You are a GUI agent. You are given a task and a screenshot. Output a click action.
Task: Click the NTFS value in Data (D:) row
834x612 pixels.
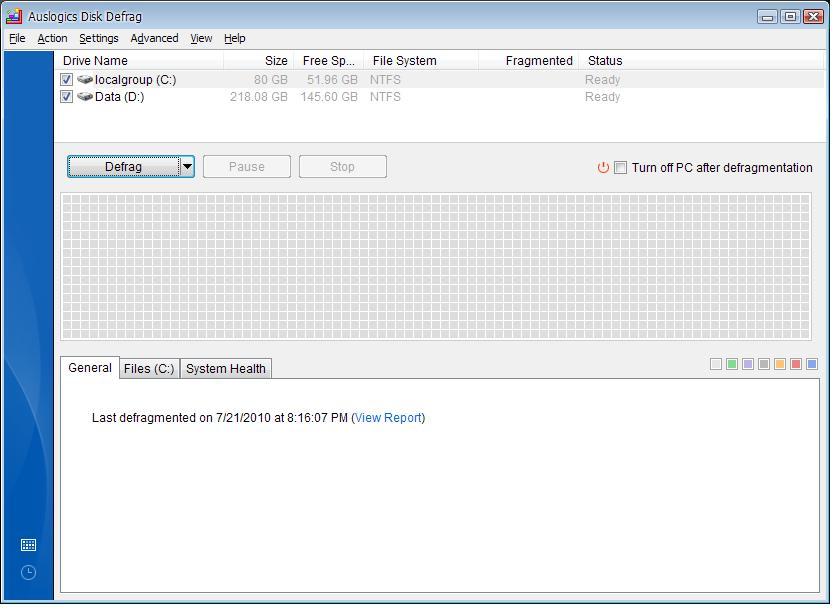[386, 97]
